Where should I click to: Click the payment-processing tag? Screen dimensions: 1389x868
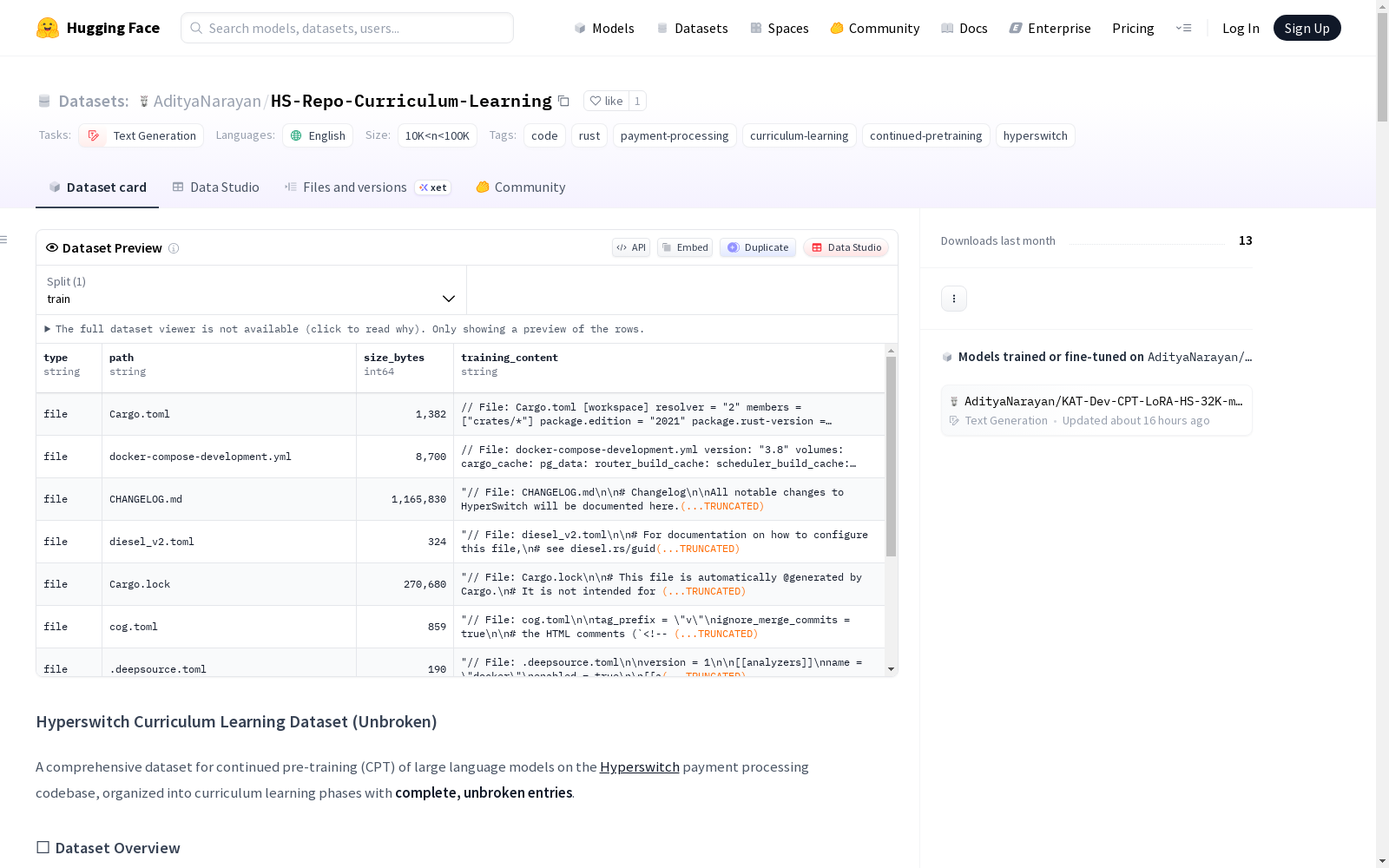click(675, 135)
